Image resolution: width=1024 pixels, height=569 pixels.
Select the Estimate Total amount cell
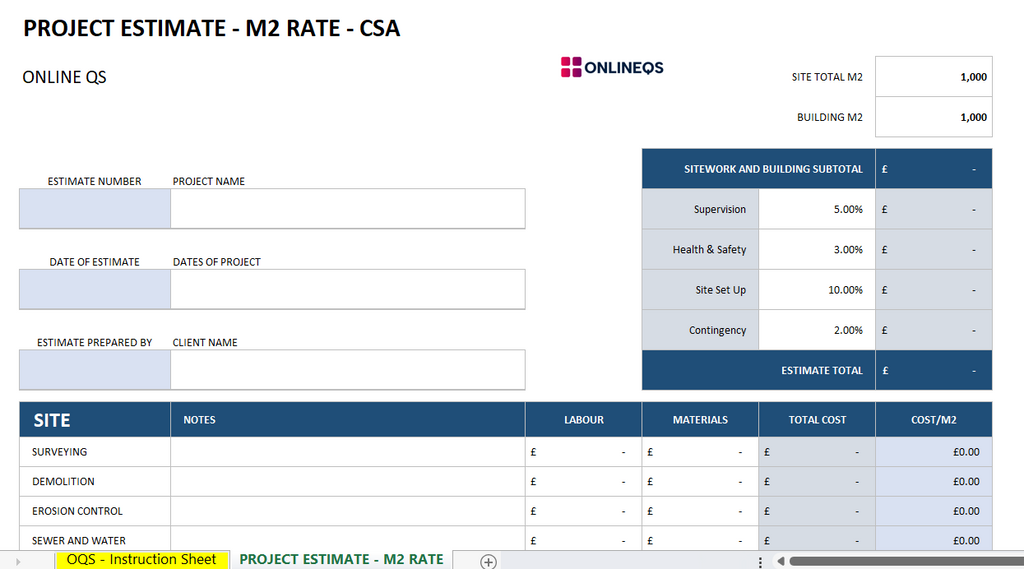pos(934,370)
